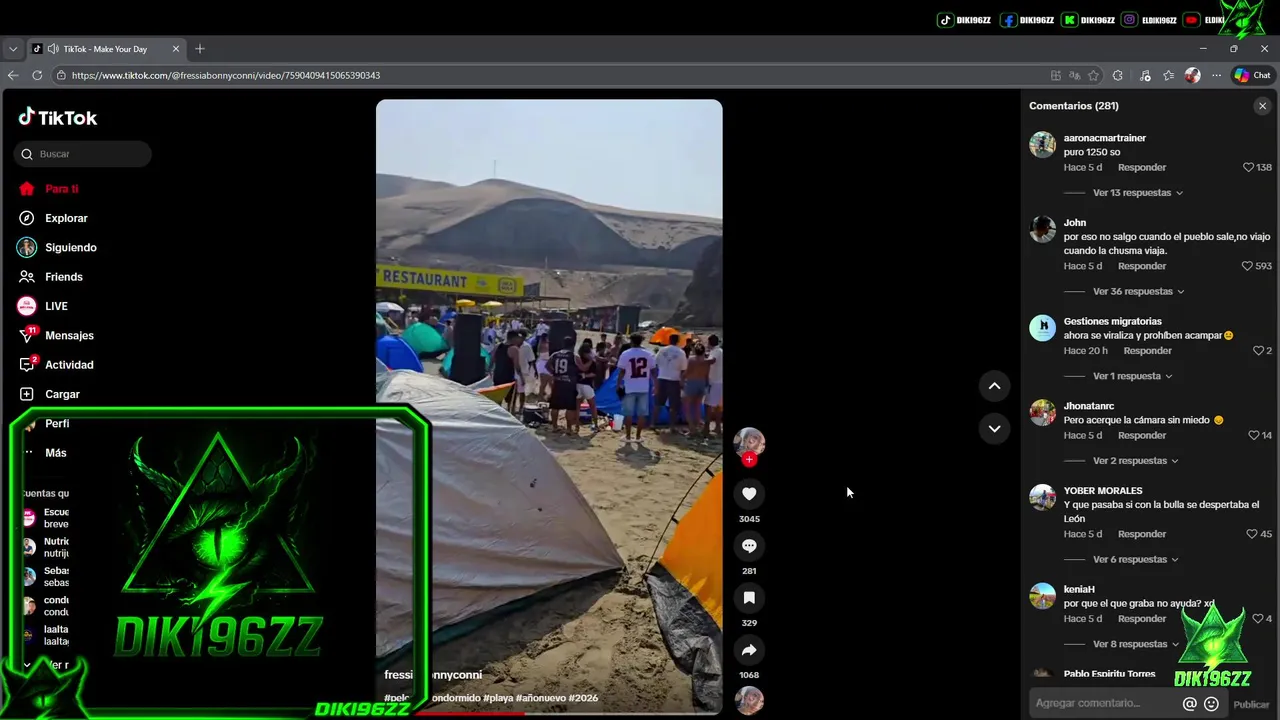Click Responder under aaronacmartrainer's comment
The width and height of the screenshot is (1280, 720).
(1142, 167)
